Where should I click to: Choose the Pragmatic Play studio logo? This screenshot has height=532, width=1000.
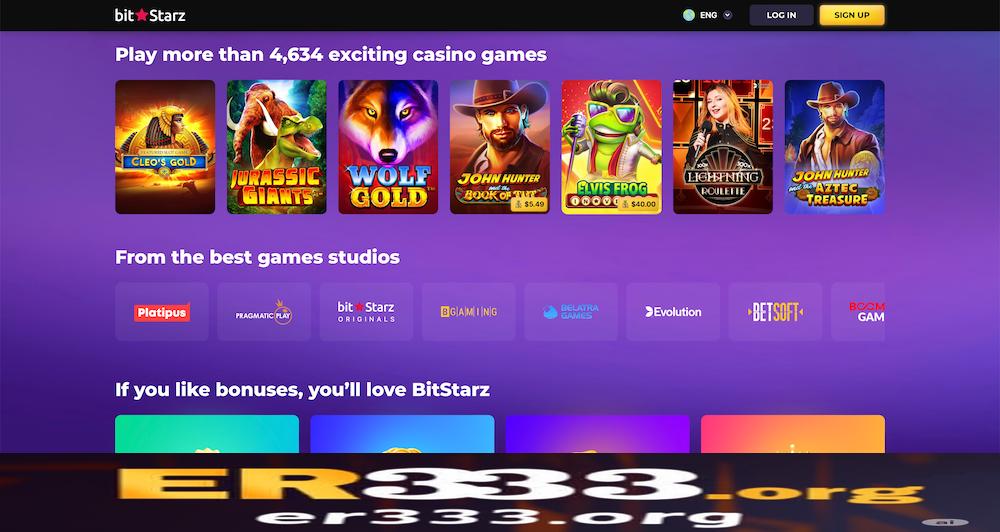pyautogui.click(x=264, y=312)
